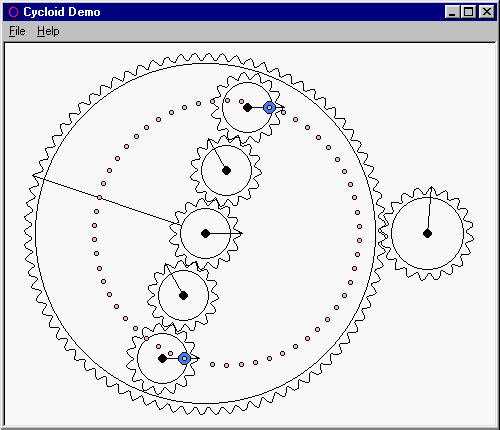Click the pink dot where the long arm crosses the dotted path

coord(99,197)
